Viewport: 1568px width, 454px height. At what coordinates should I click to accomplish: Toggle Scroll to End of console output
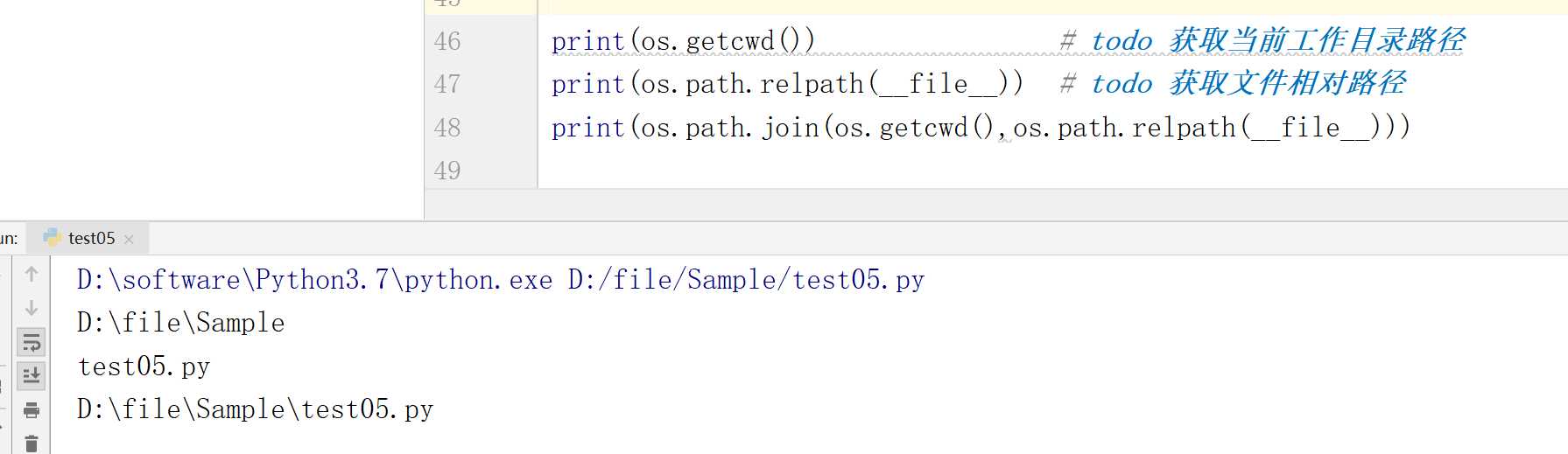(x=32, y=375)
